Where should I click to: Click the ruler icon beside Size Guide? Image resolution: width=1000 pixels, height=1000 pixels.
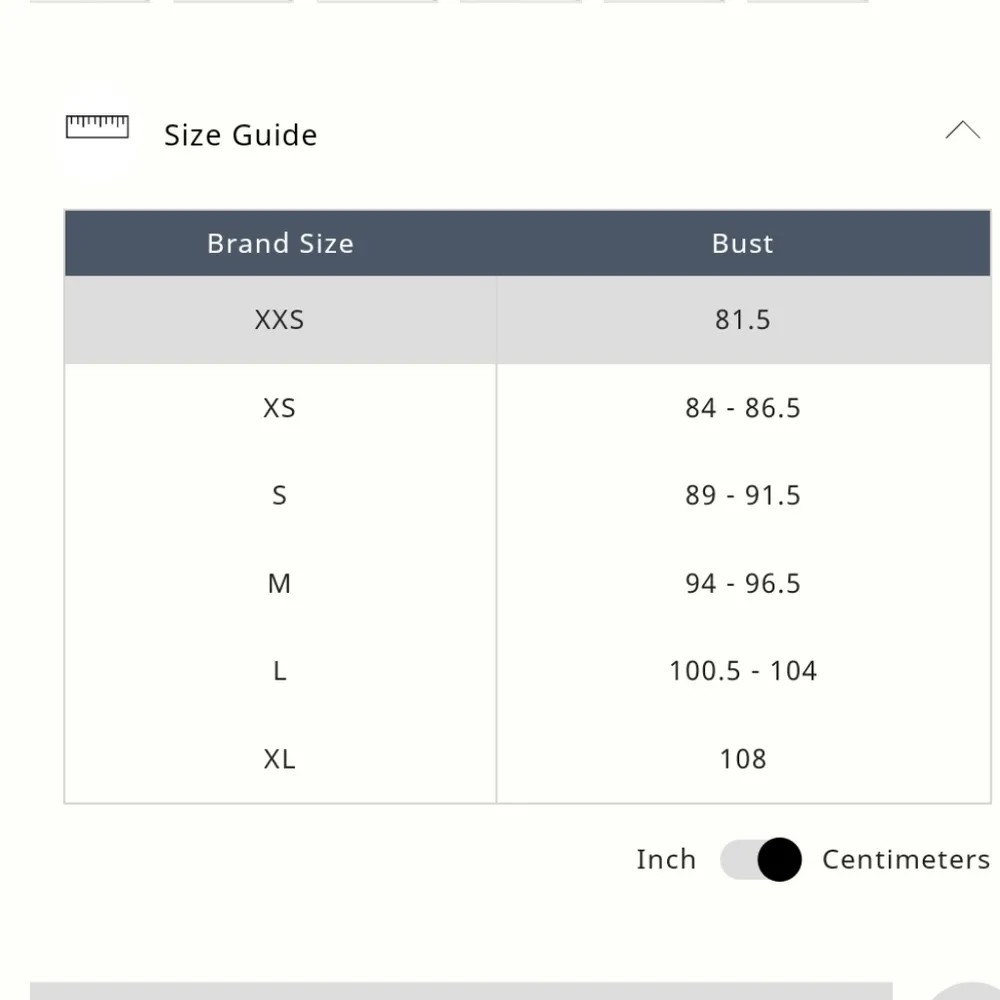(x=97, y=128)
